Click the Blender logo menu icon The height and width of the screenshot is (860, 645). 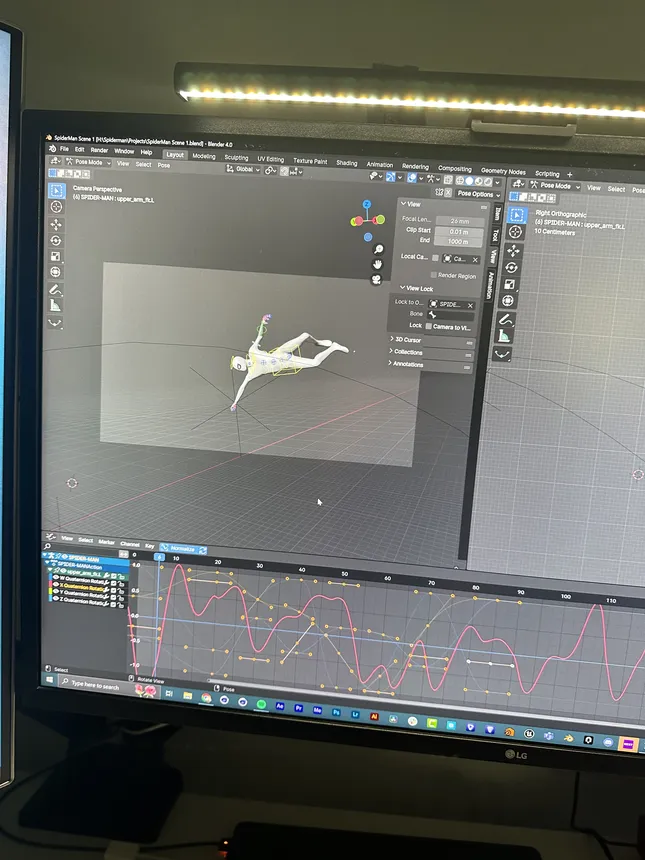(x=53, y=148)
